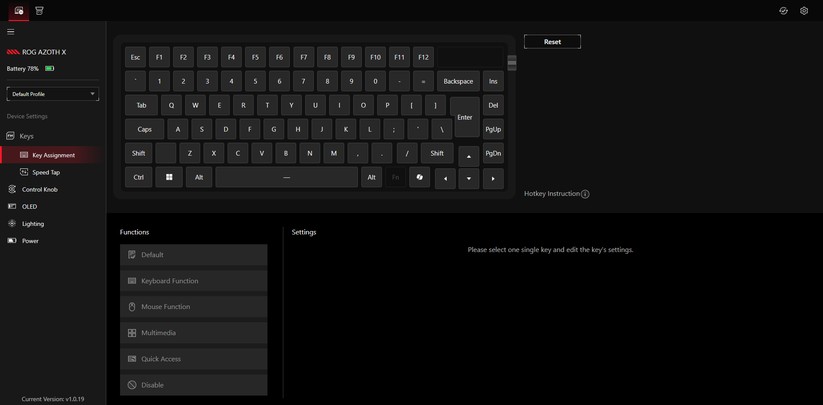Choose the Disable function option
Viewport: 823px width, 405px height.
[193, 385]
